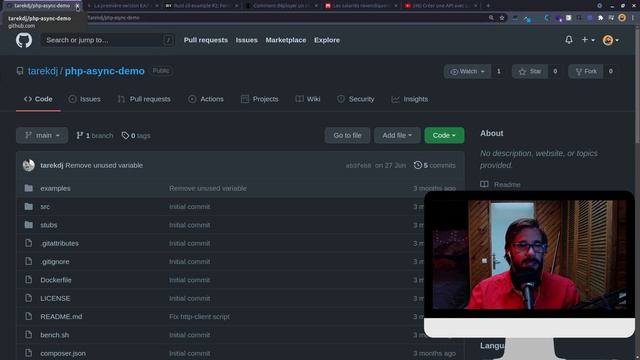The height and width of the screenshot is (360, 640).
Task: Switch to the Insights tab
Action: [410, 99]
